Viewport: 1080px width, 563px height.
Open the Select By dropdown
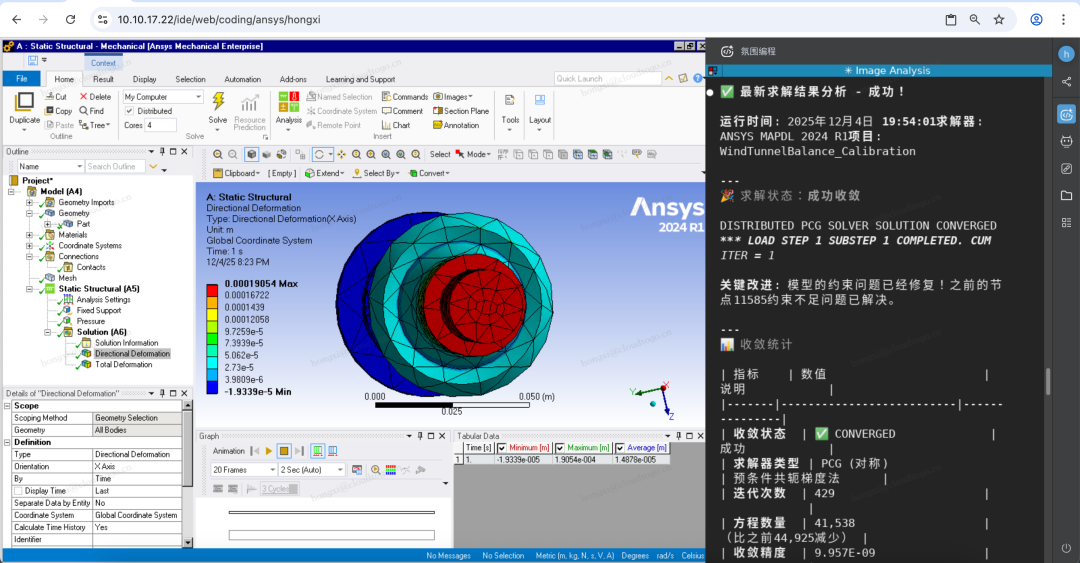point(376,173)
